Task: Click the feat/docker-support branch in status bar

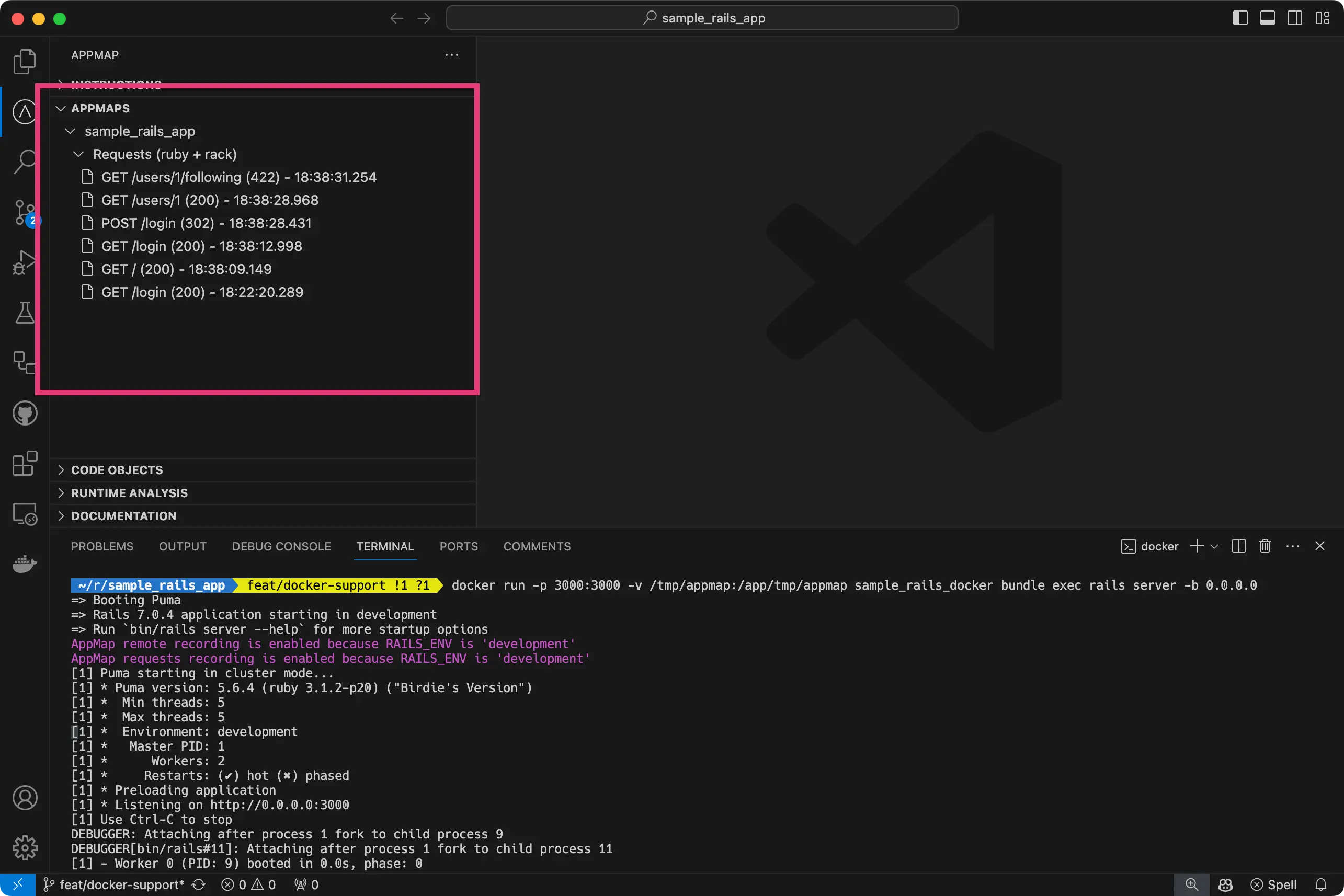Action: 114,884
